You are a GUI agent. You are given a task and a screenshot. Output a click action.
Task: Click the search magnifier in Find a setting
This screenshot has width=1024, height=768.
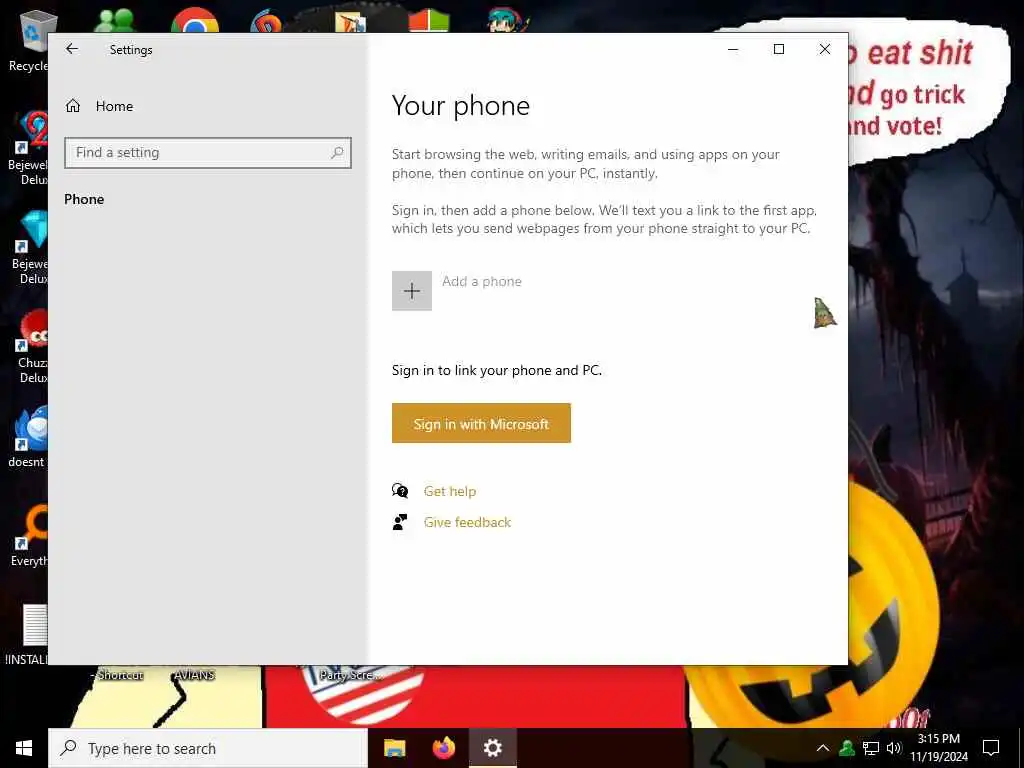point(337,153)
